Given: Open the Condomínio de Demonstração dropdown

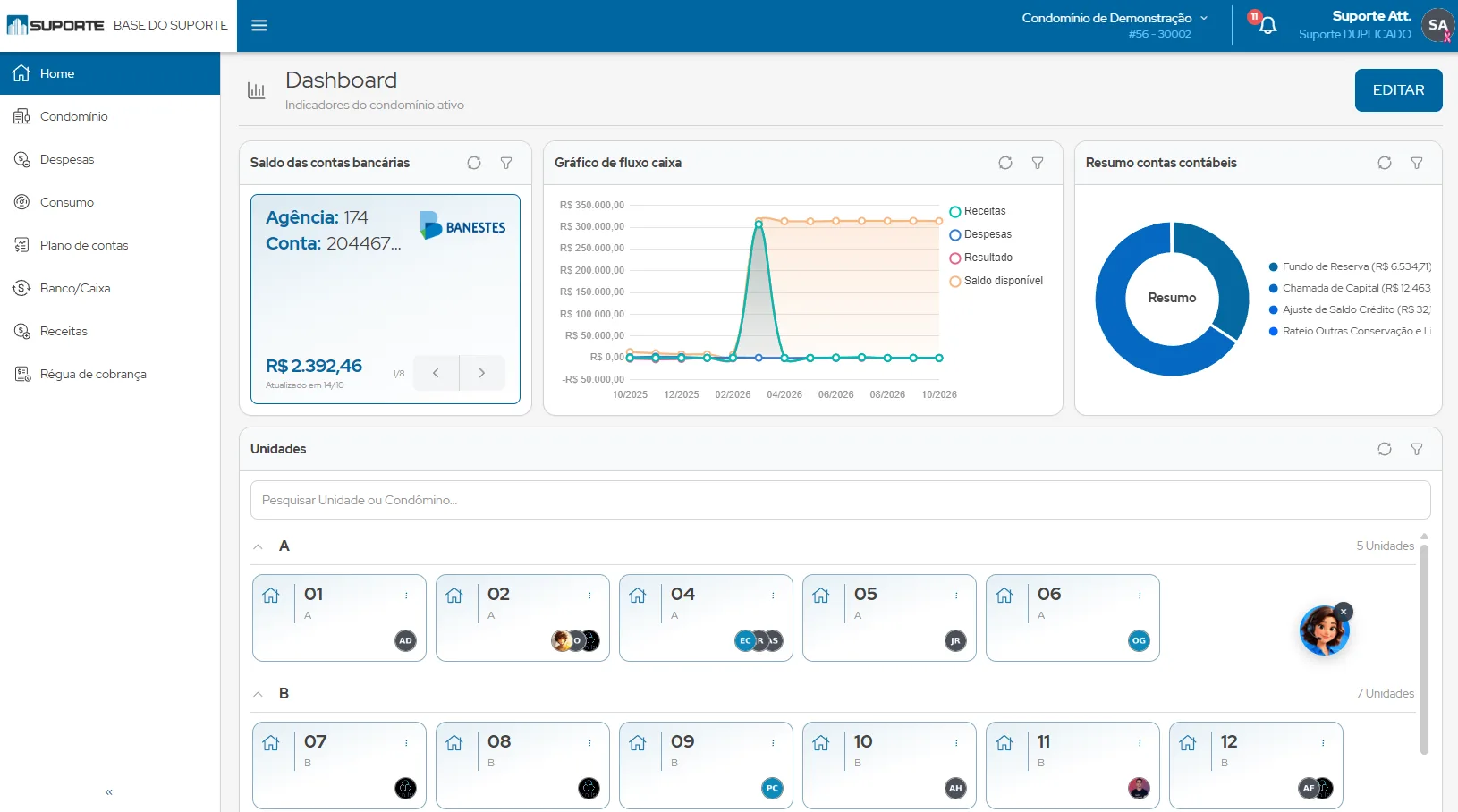Looking at the screenshot, I should pos(1115,18).
